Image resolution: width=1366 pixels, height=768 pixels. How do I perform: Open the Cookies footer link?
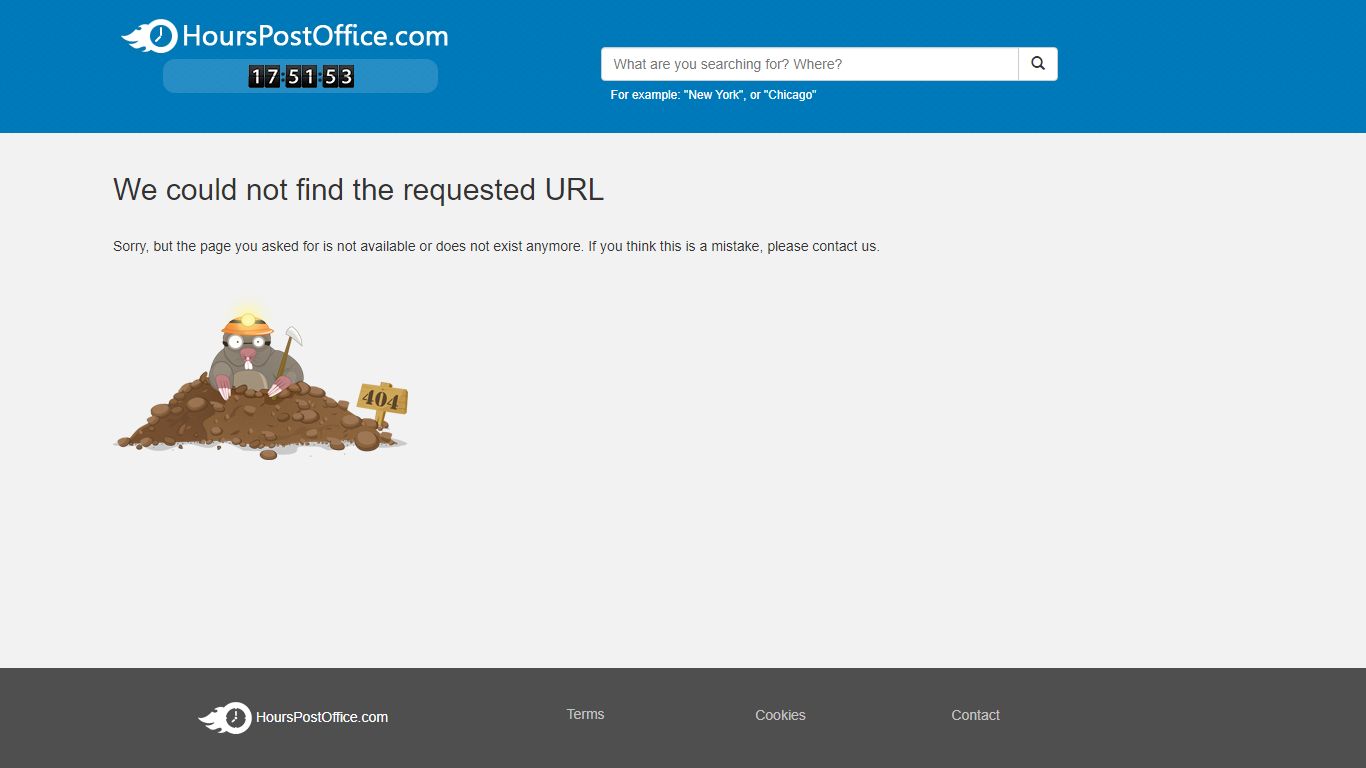780,715
